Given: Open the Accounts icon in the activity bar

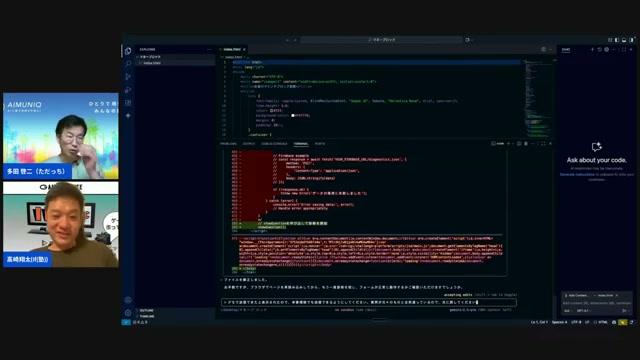Looking at the screenshot, I should 128,300.
